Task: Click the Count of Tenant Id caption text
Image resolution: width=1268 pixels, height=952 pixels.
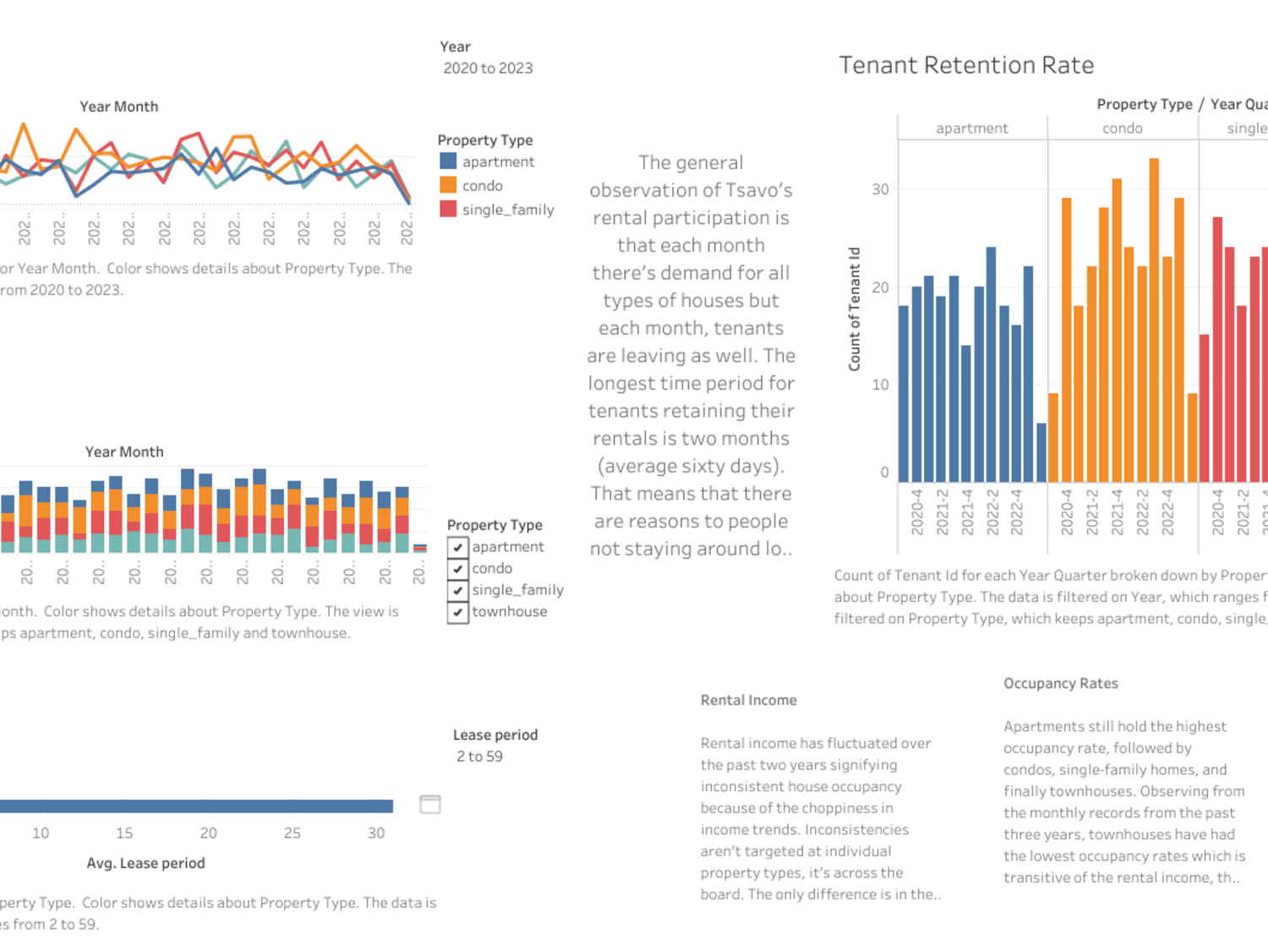Action: (1051, 597)
